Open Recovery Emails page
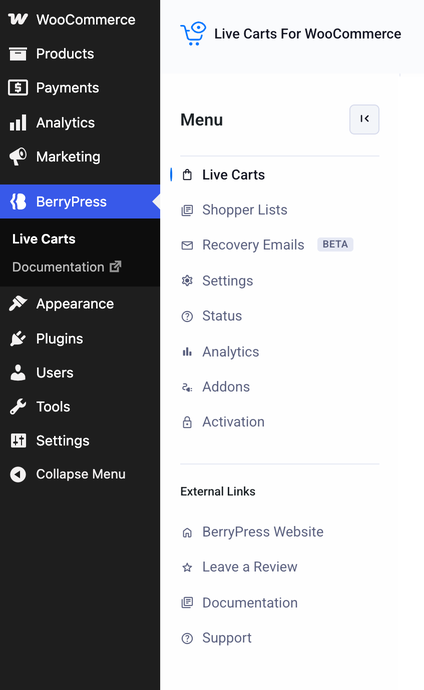Screen dimensions: 424x690 click(253, 245)
